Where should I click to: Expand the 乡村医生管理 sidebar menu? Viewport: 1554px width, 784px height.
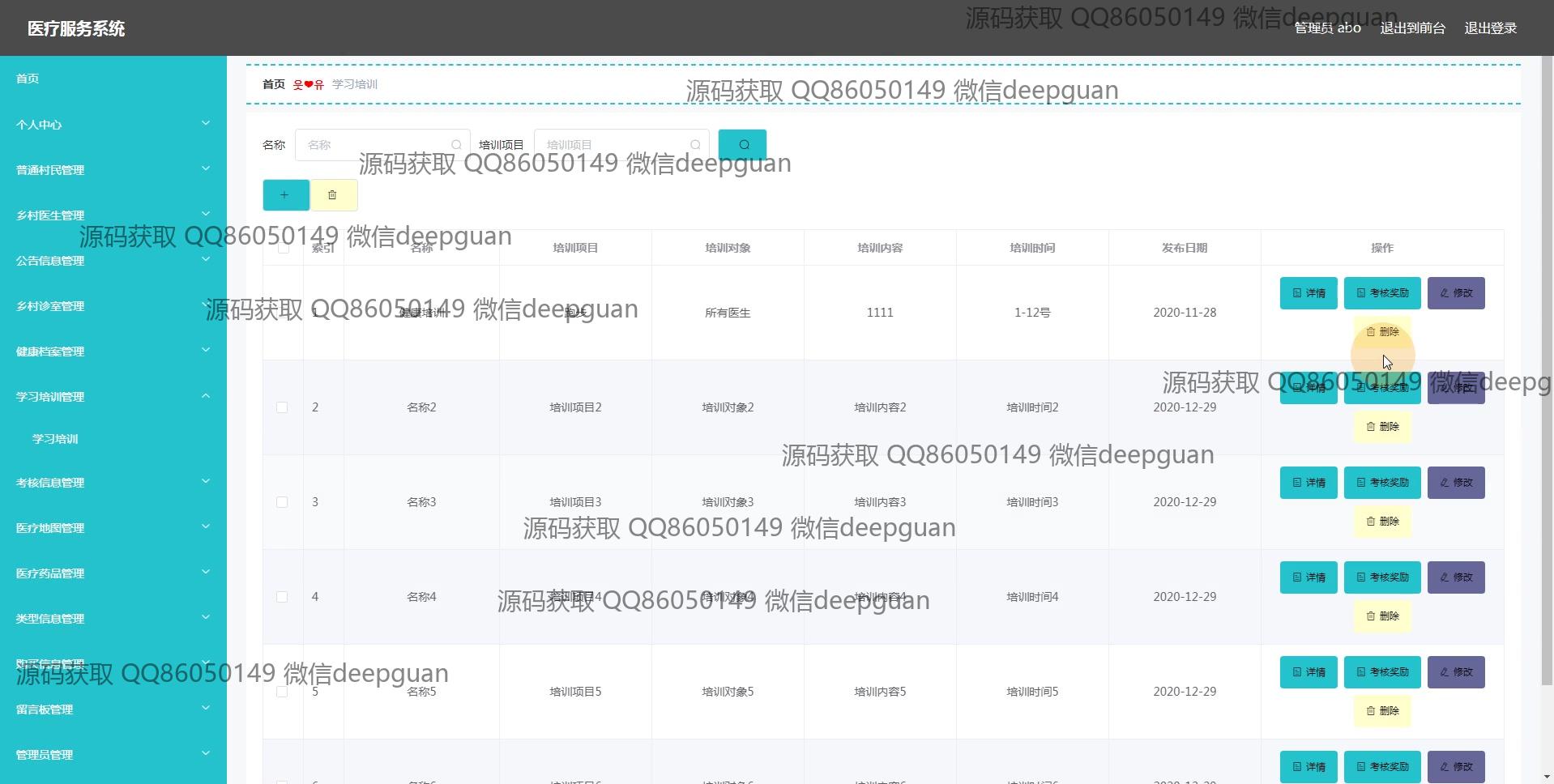[x=113, y=215]
